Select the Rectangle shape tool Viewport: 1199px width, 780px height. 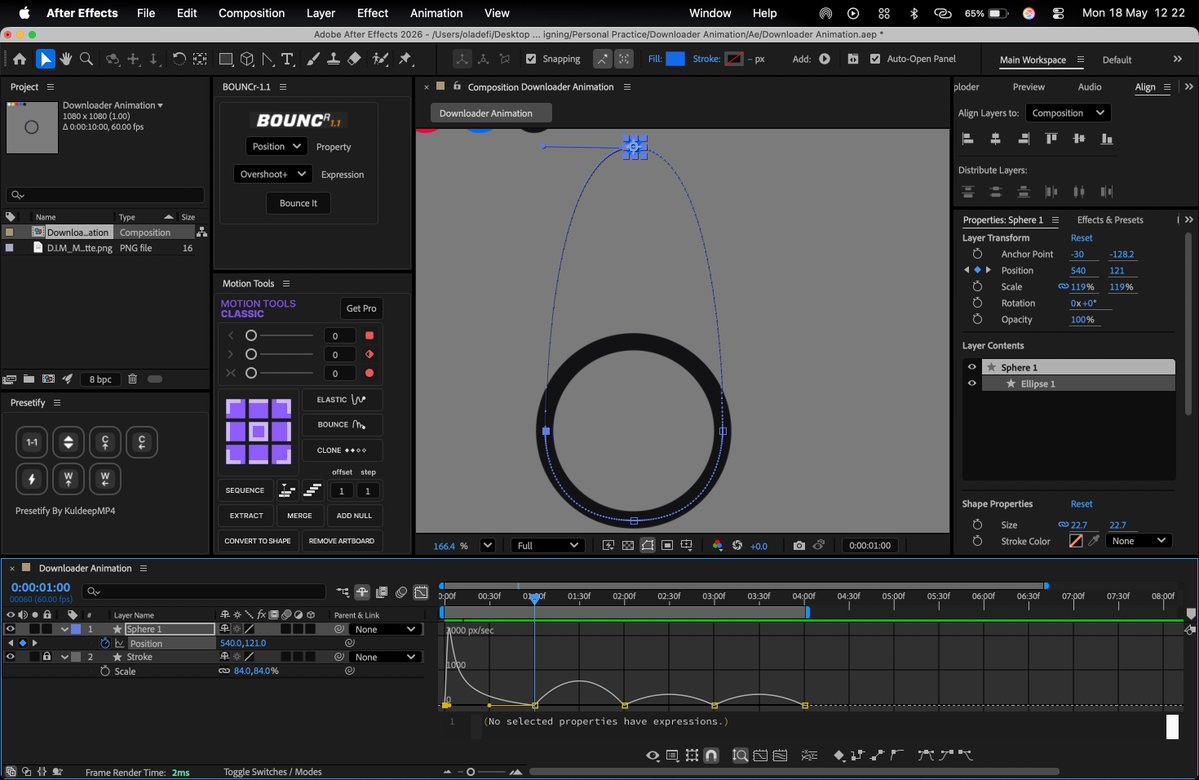tap(226, 59)
